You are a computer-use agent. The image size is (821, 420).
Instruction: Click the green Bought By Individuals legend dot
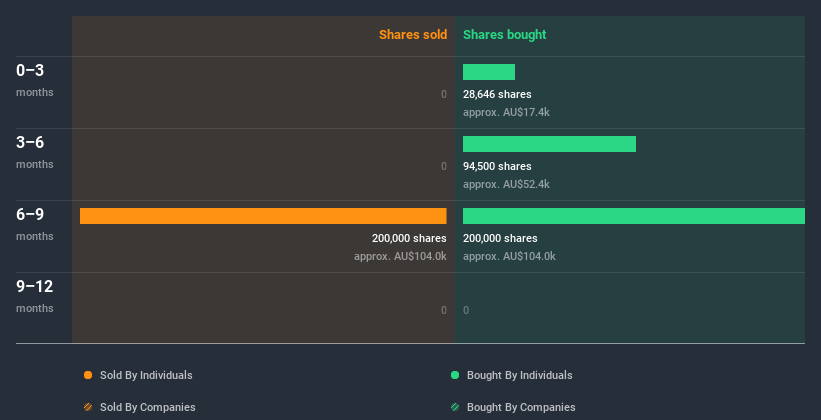pos(455,375)
